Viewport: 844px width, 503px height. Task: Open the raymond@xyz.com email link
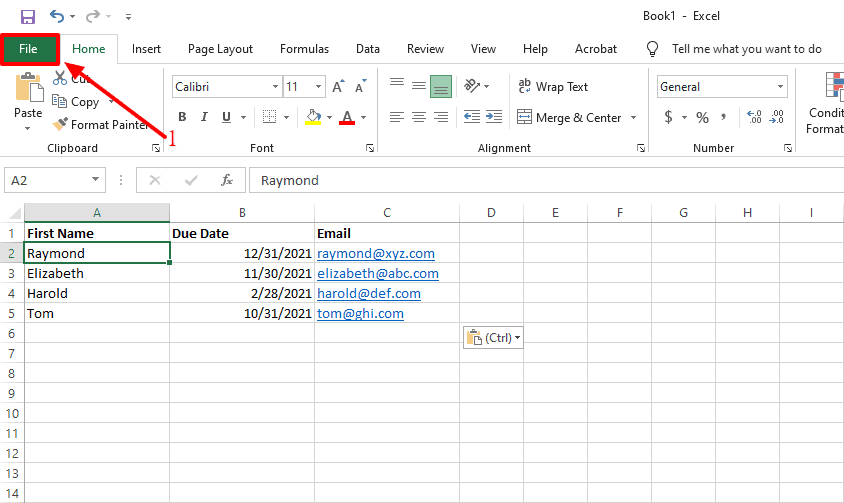point(376,254)
